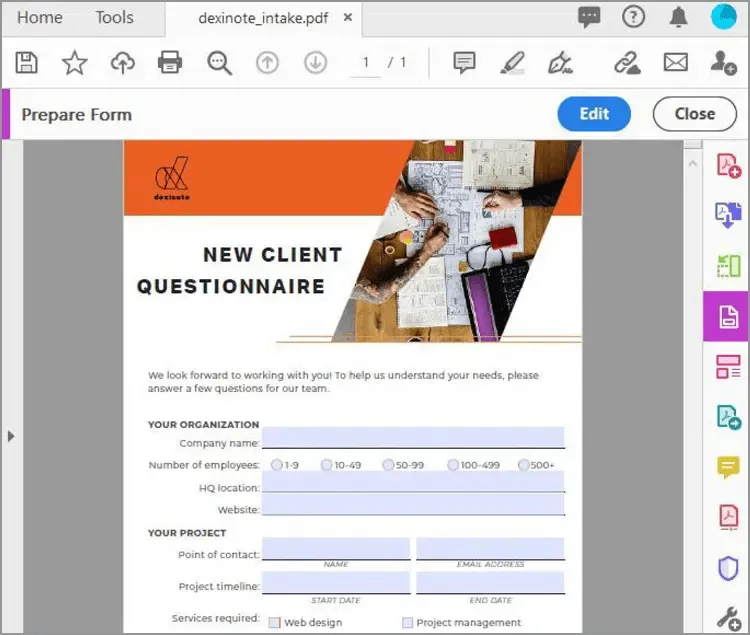Open Organize Pages tool in sidebar
This screenshot has width=750, height=635.
coord(728,266)
